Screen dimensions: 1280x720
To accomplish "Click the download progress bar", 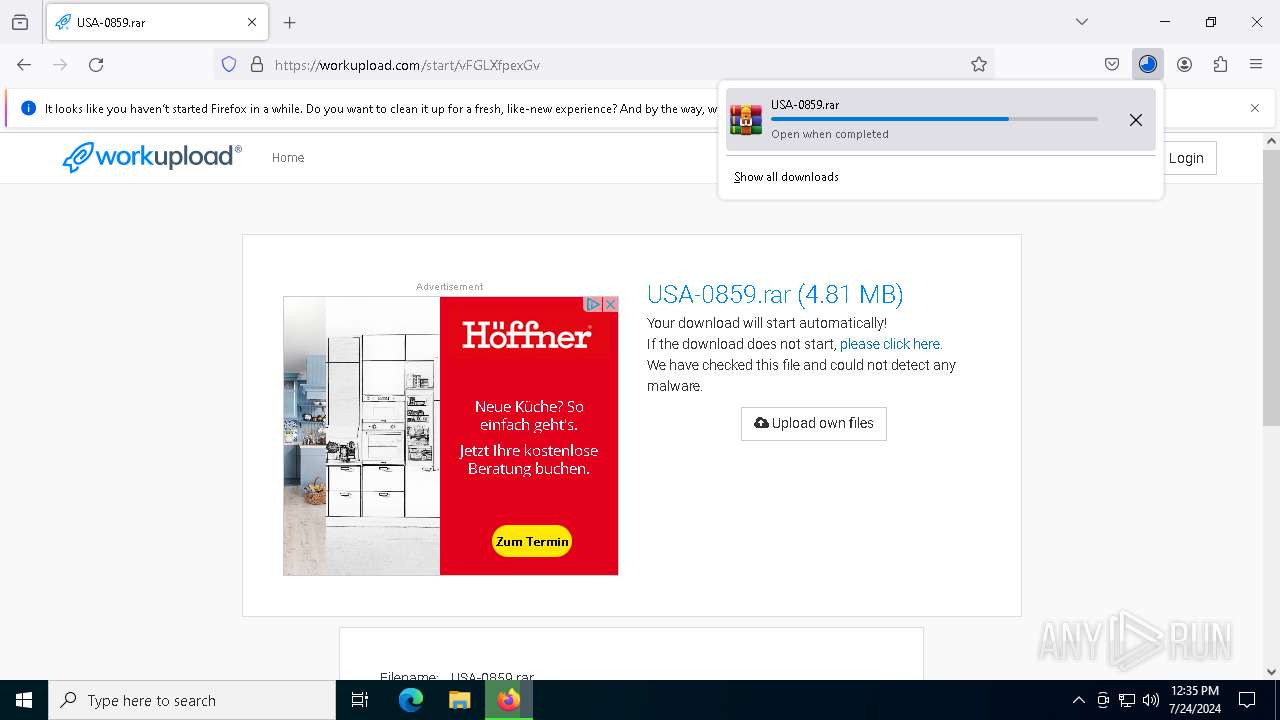I will [934, 119].
